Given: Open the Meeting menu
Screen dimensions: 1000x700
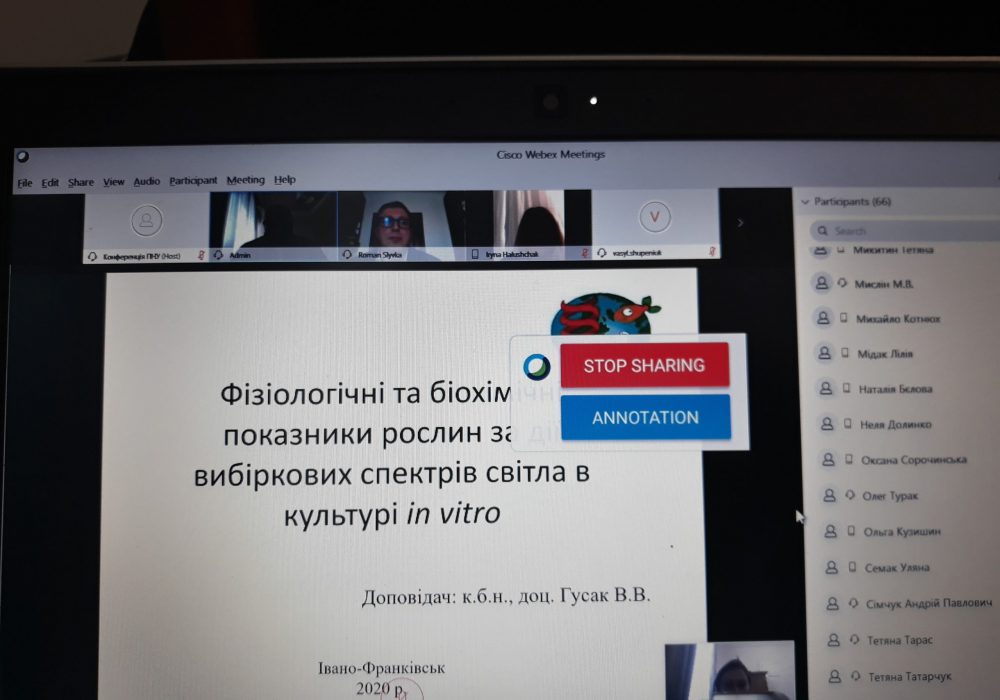Looking at the screenshot, I should point(245,180).
